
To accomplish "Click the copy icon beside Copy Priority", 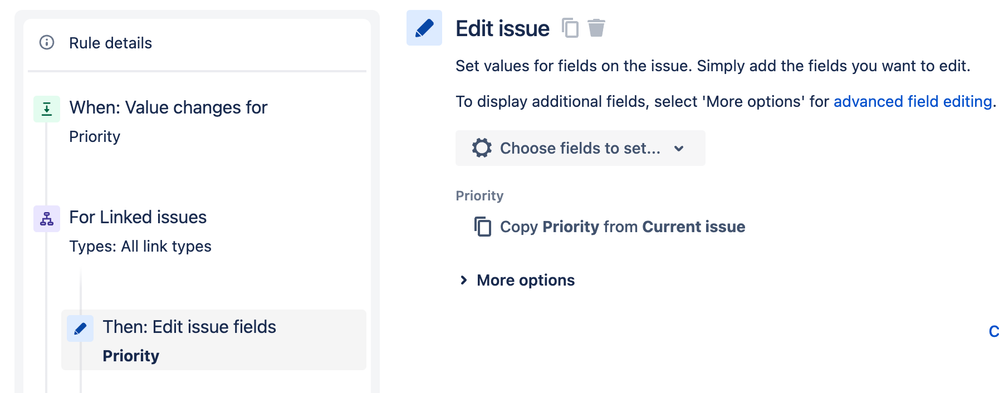I will (x=483, y=227).
